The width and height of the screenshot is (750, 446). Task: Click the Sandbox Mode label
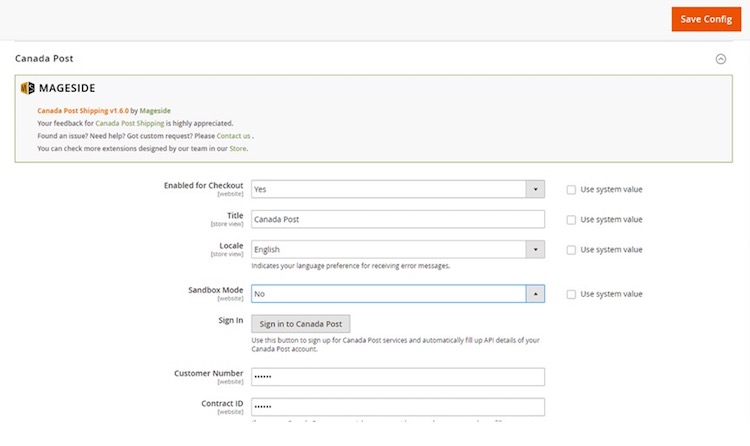coord(215,290)
